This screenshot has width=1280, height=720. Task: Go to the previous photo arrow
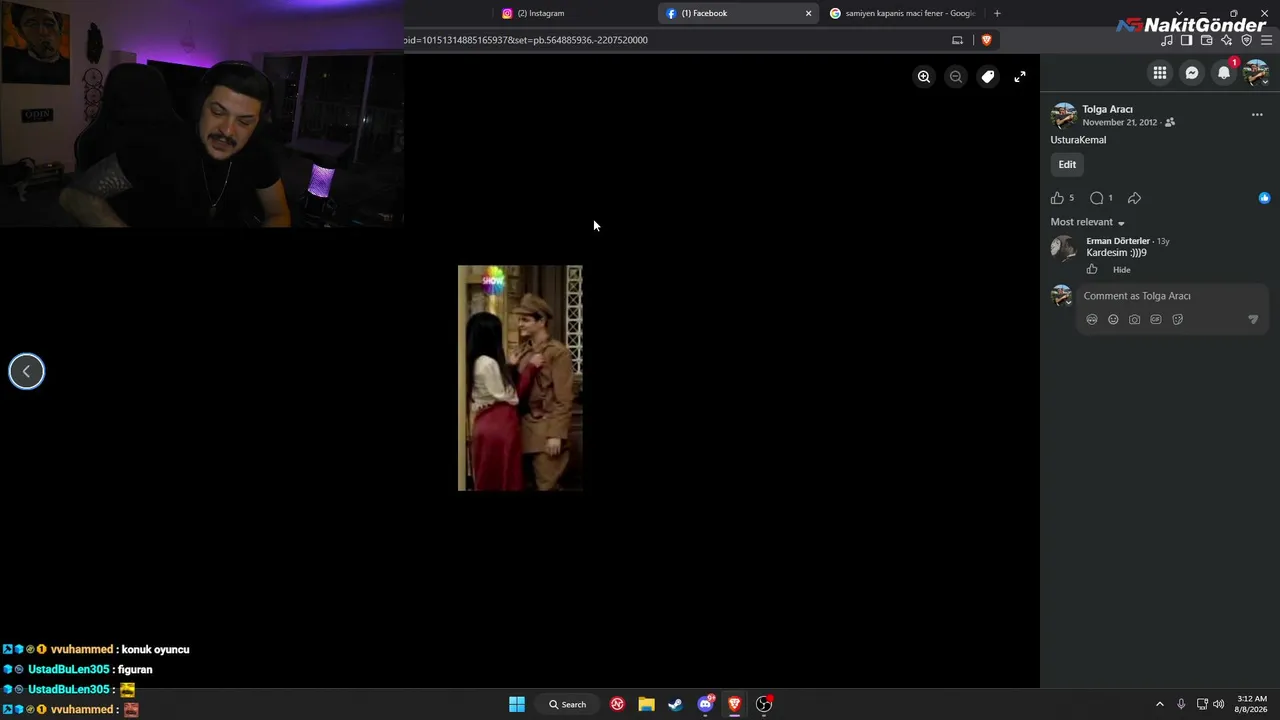(x=26, y=371)
